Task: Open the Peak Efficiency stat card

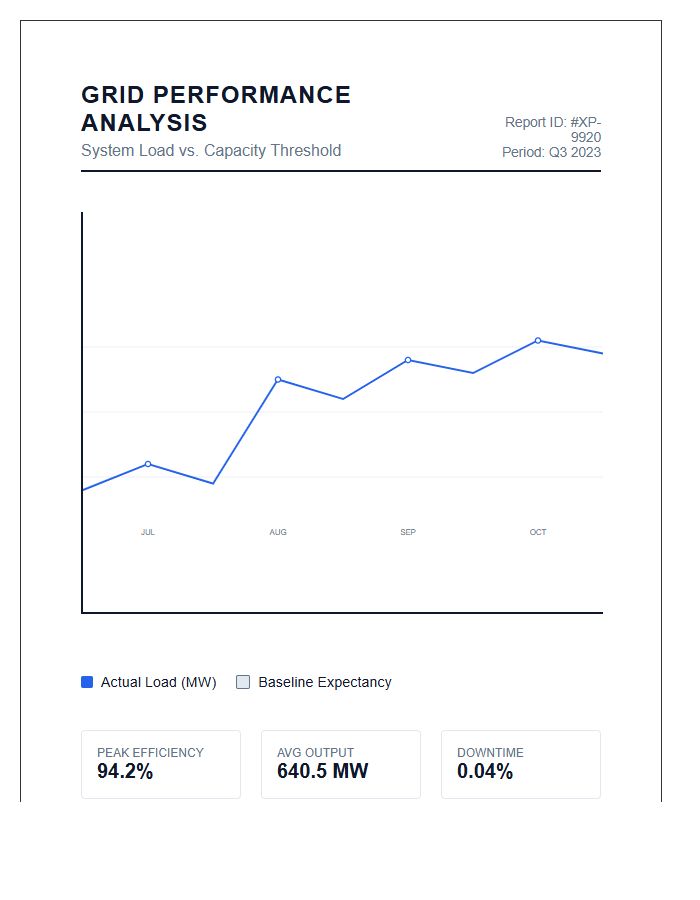Action: [x=161, y=765]
